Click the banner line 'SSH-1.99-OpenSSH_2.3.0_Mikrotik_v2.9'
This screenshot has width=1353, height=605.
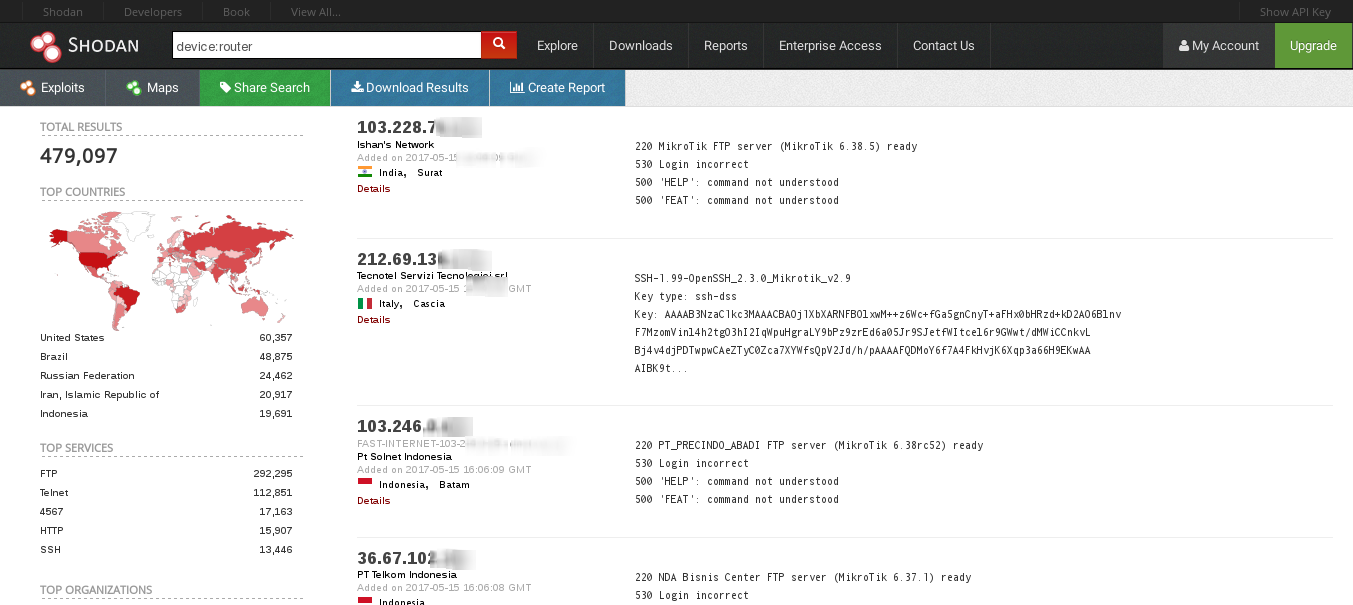[x=743, y=278]
